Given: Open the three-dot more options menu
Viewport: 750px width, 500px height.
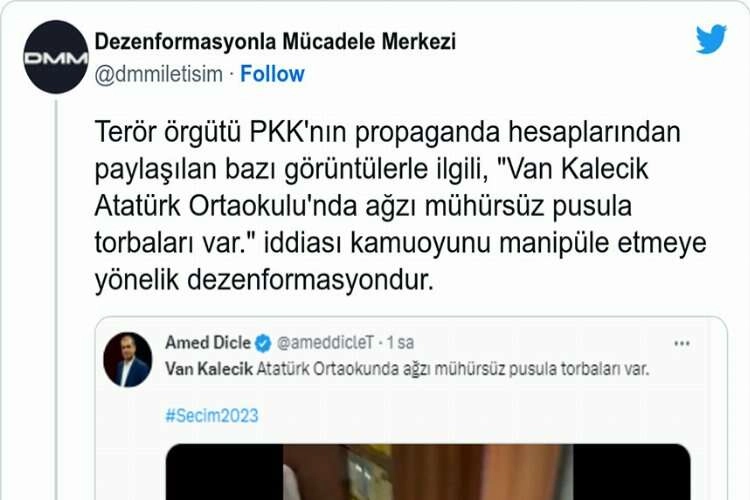Looking at the screenshot, I should 682,343.
